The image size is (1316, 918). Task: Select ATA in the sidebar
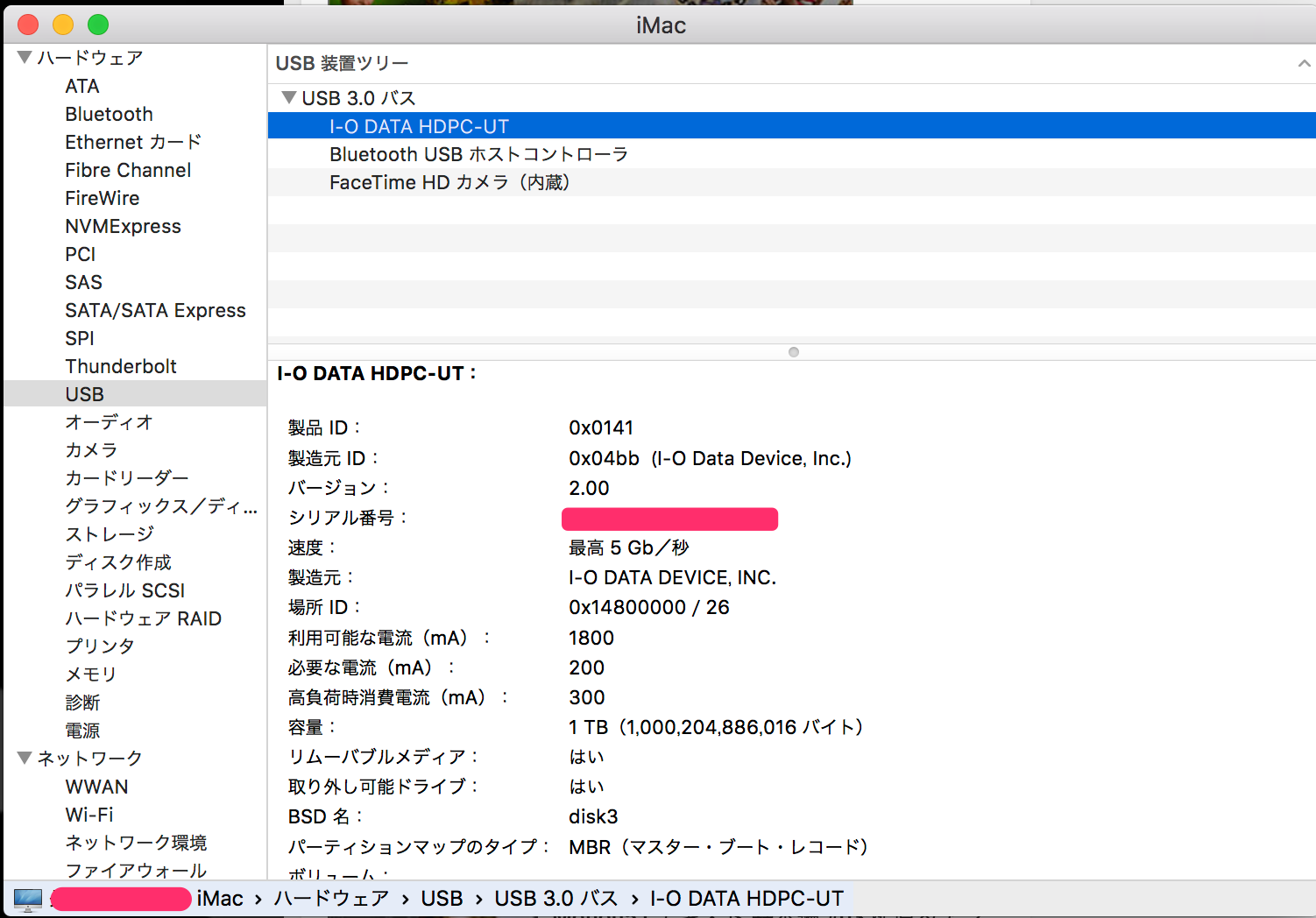(82, 86)
